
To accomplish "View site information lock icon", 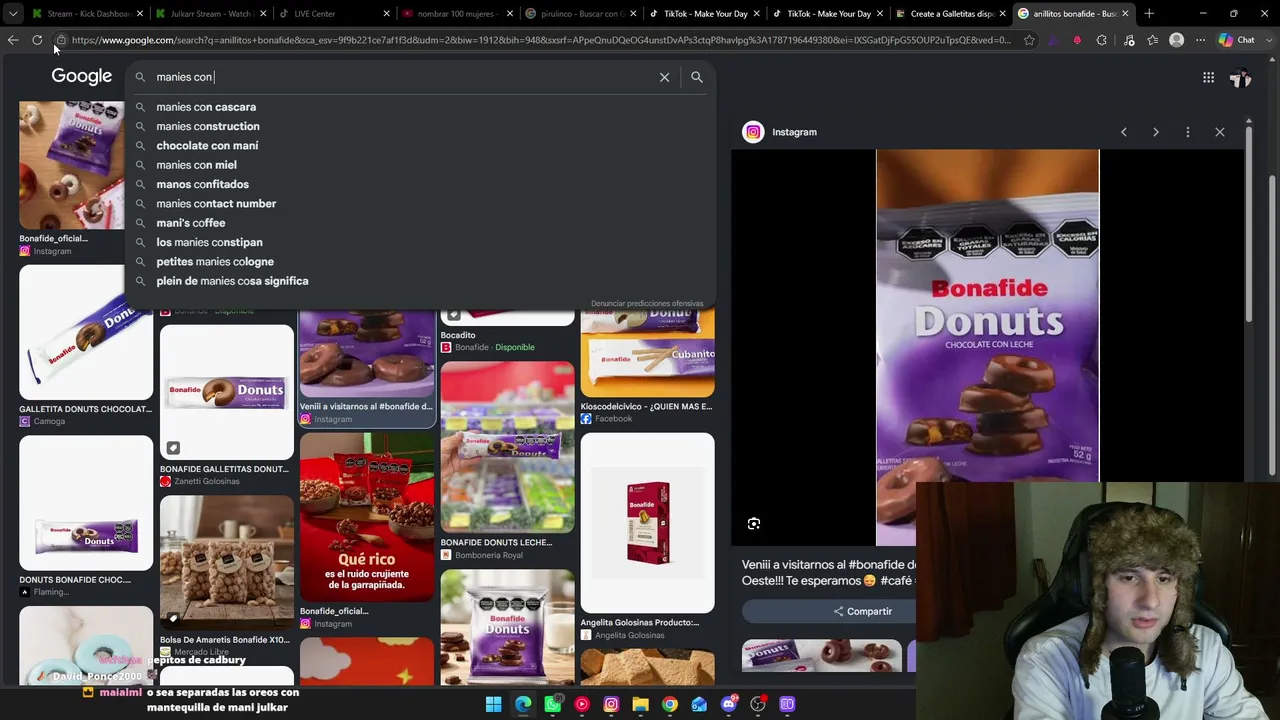I will (x=61, y=40).
